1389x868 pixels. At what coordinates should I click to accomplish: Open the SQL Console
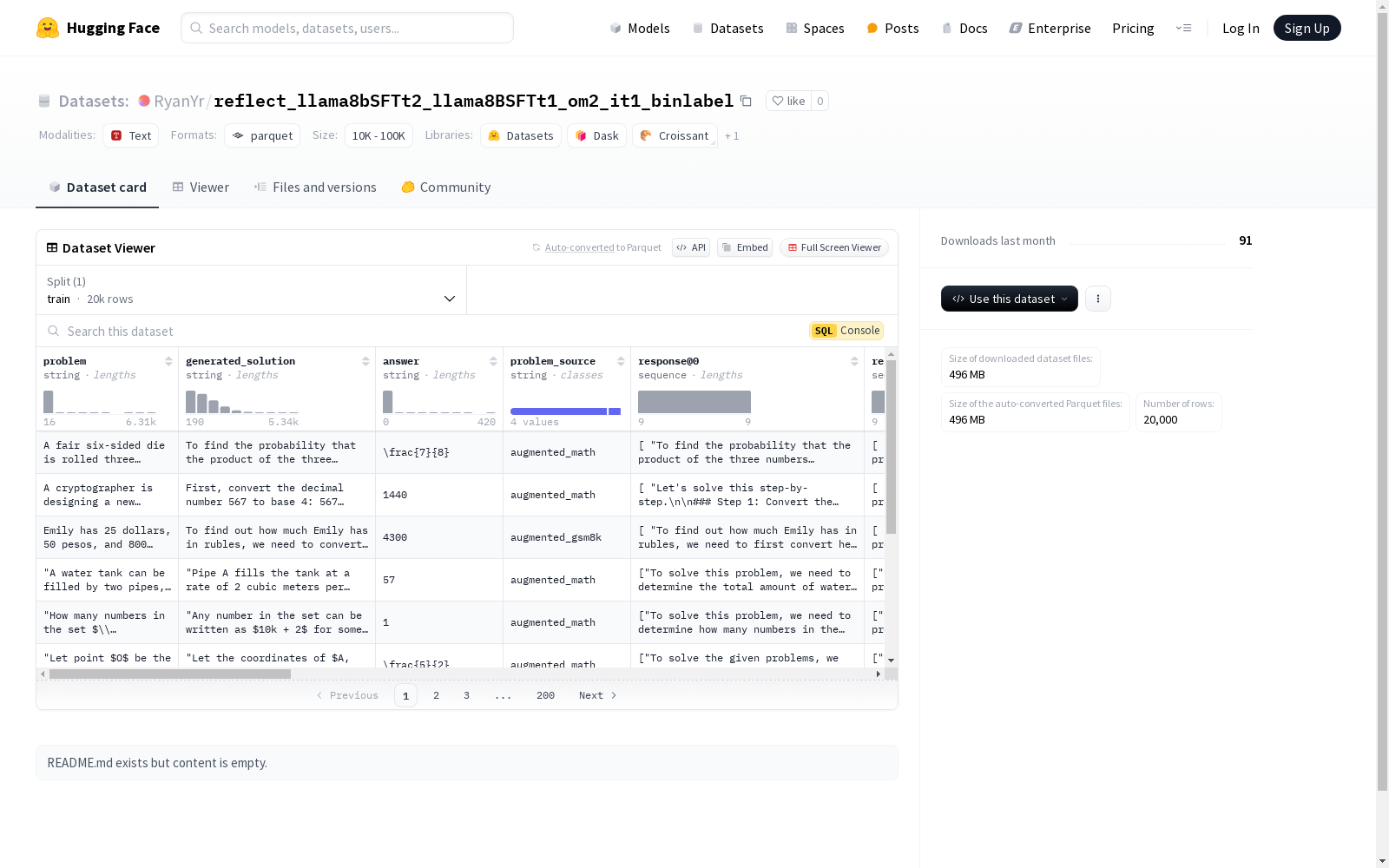(x=846, y=331)
